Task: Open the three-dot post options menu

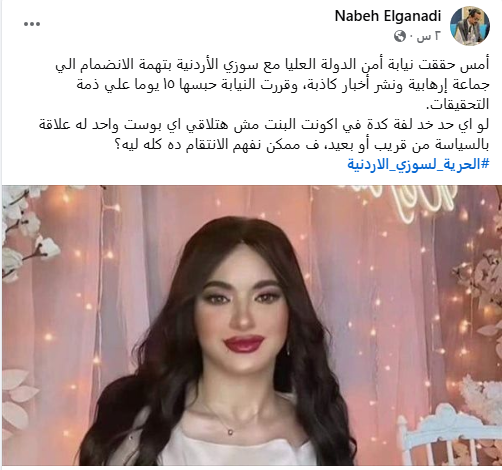Action: pos(32,24)
